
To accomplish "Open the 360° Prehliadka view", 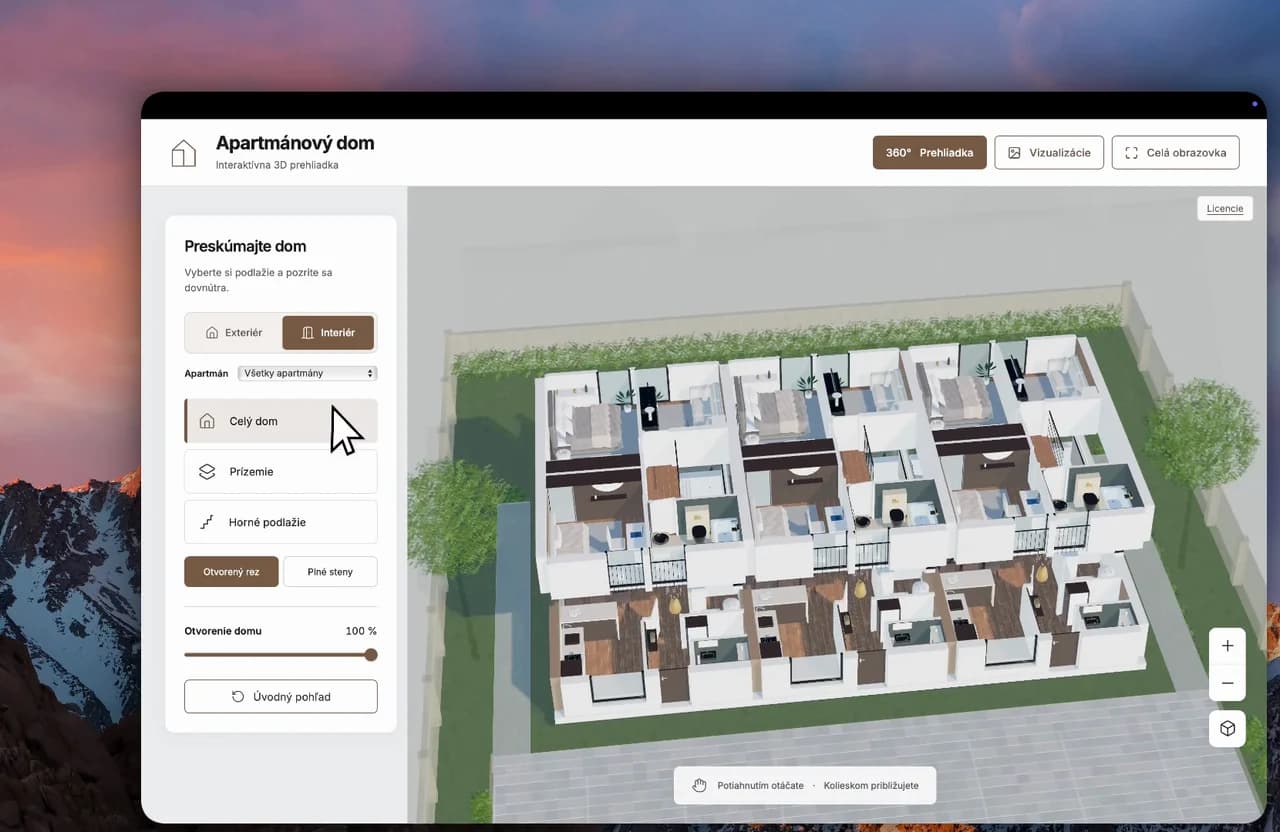I will [x=930, y=153].
